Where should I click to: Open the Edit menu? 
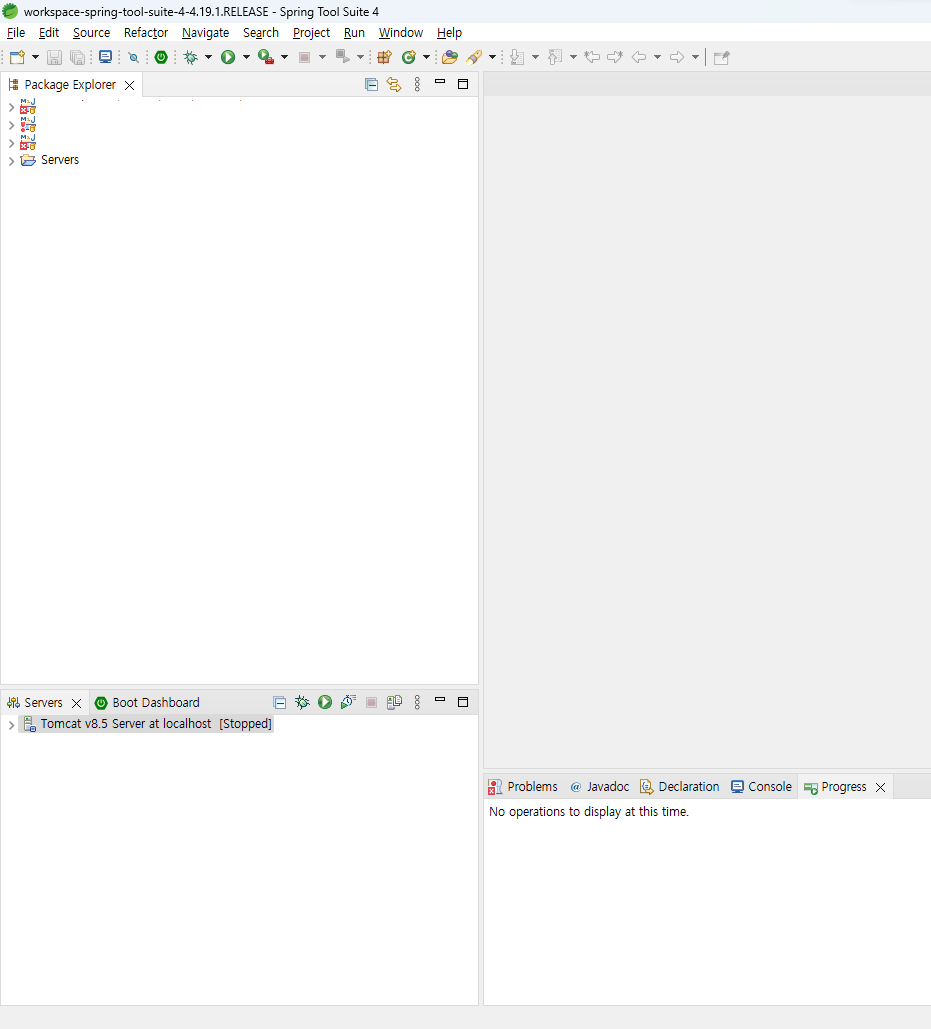[49, 33]
